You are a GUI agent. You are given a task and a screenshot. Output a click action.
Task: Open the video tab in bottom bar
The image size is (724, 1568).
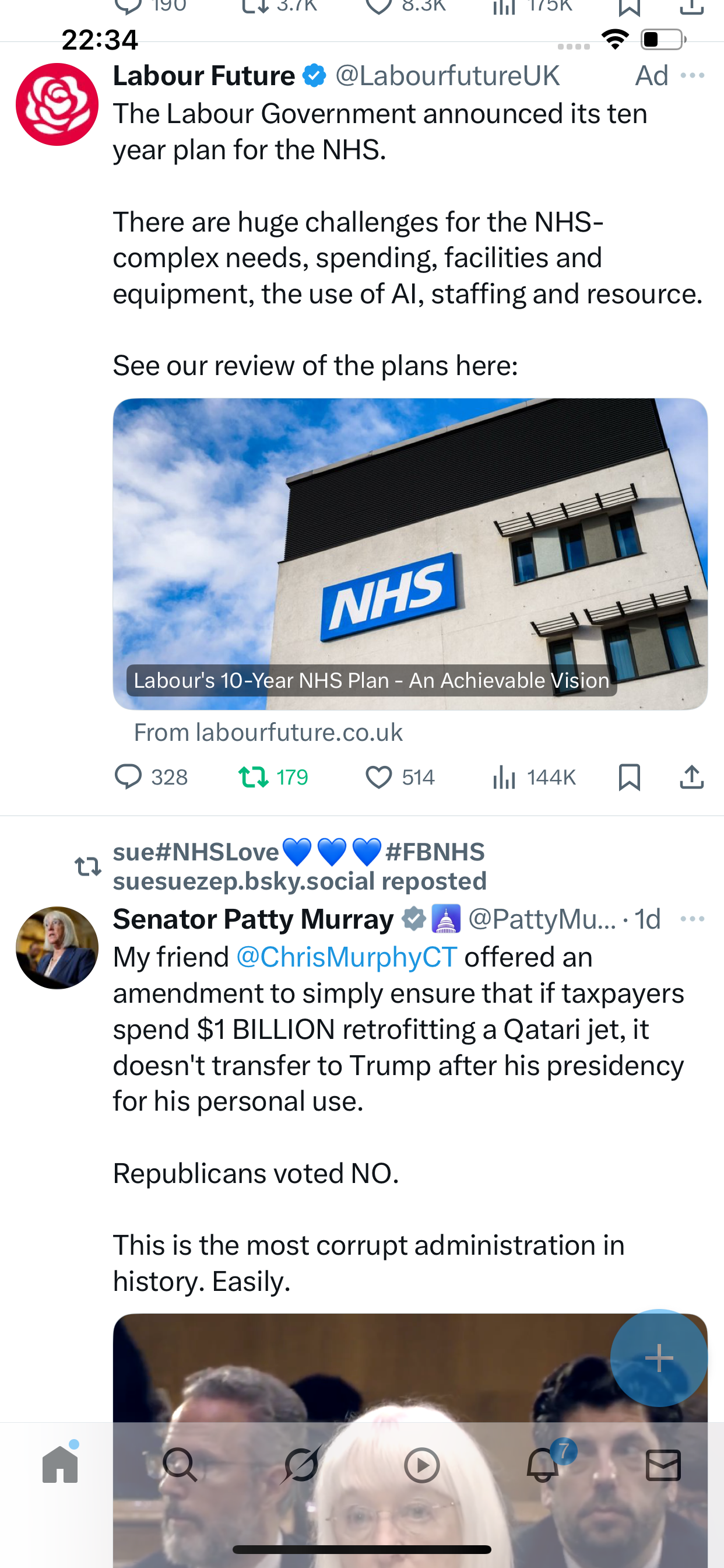click(x=421, y=1465)
